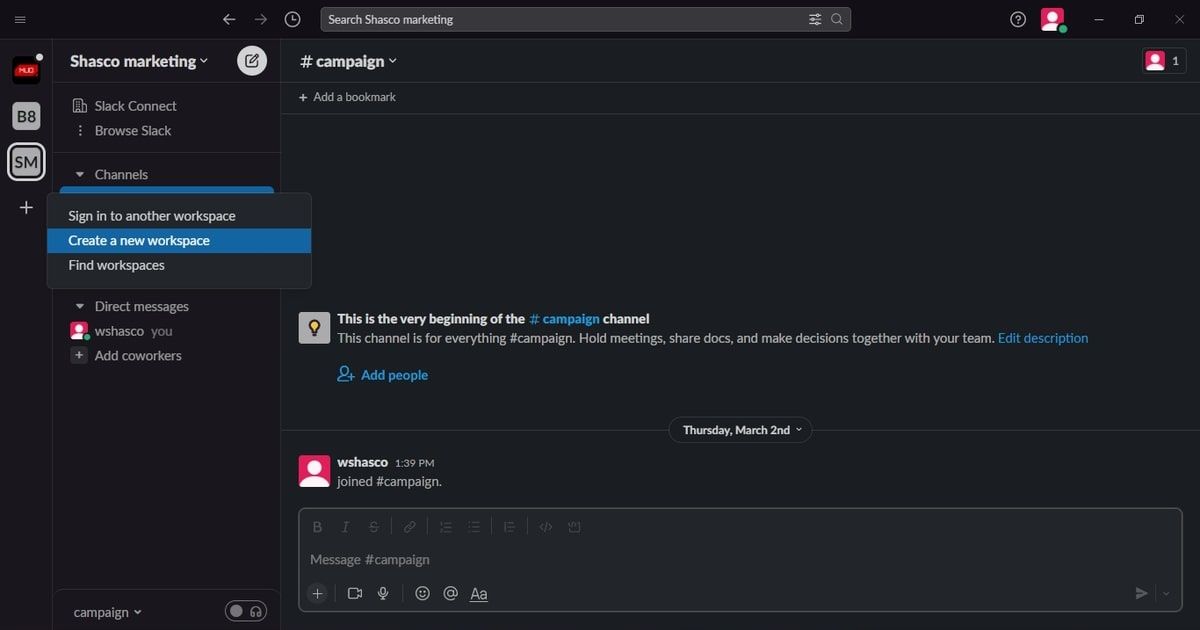Open help with the question mark icon
Viewport: 1200px width, 630px height.
point(1017,19)
